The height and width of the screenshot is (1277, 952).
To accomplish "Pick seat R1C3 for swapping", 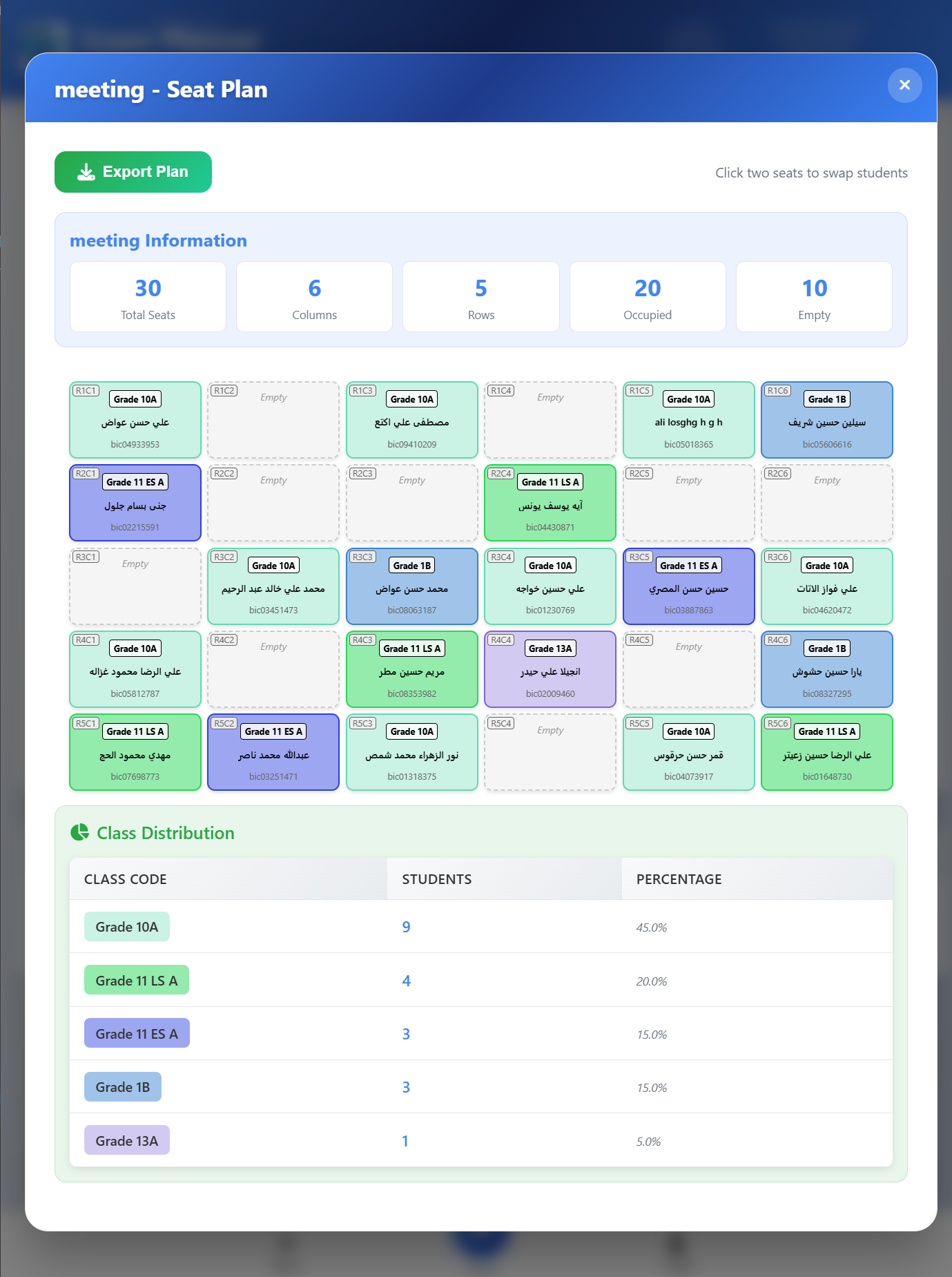I will pyautogui.click(x=412, y=420).
